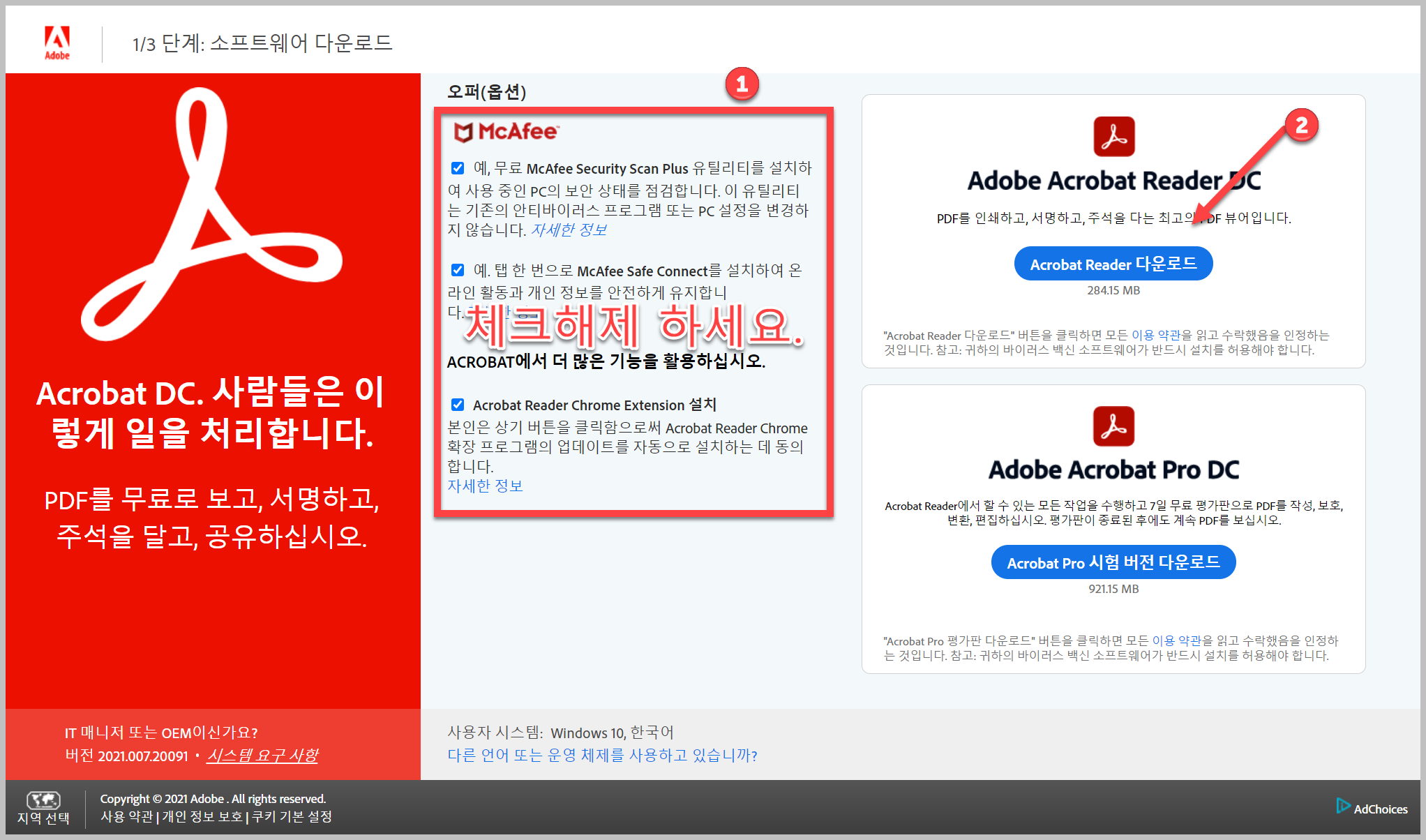Open 이용 약관 link in Reader panel
This screenshot has width=1426, height=840.
click(1156, 336)
